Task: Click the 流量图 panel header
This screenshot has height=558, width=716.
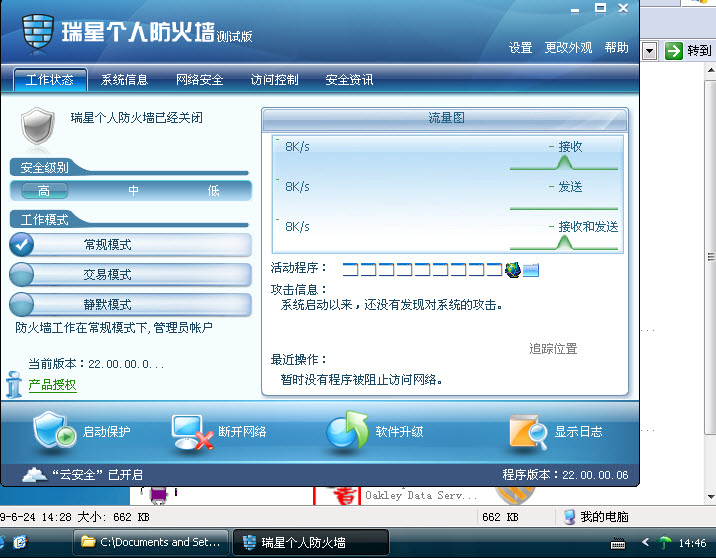Action: 445,119
